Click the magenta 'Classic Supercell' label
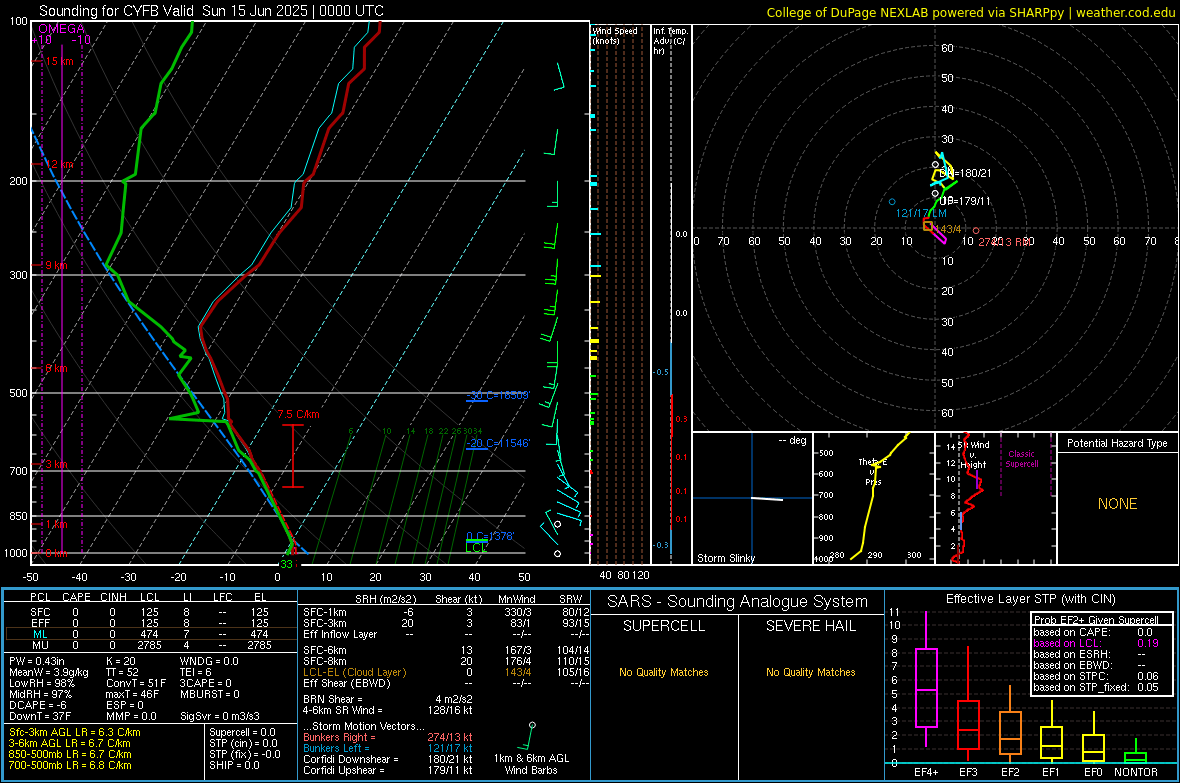Image resolution: width=1180 pixels, height=783 pixels. pyautogui.click(x=1021, y=459)
